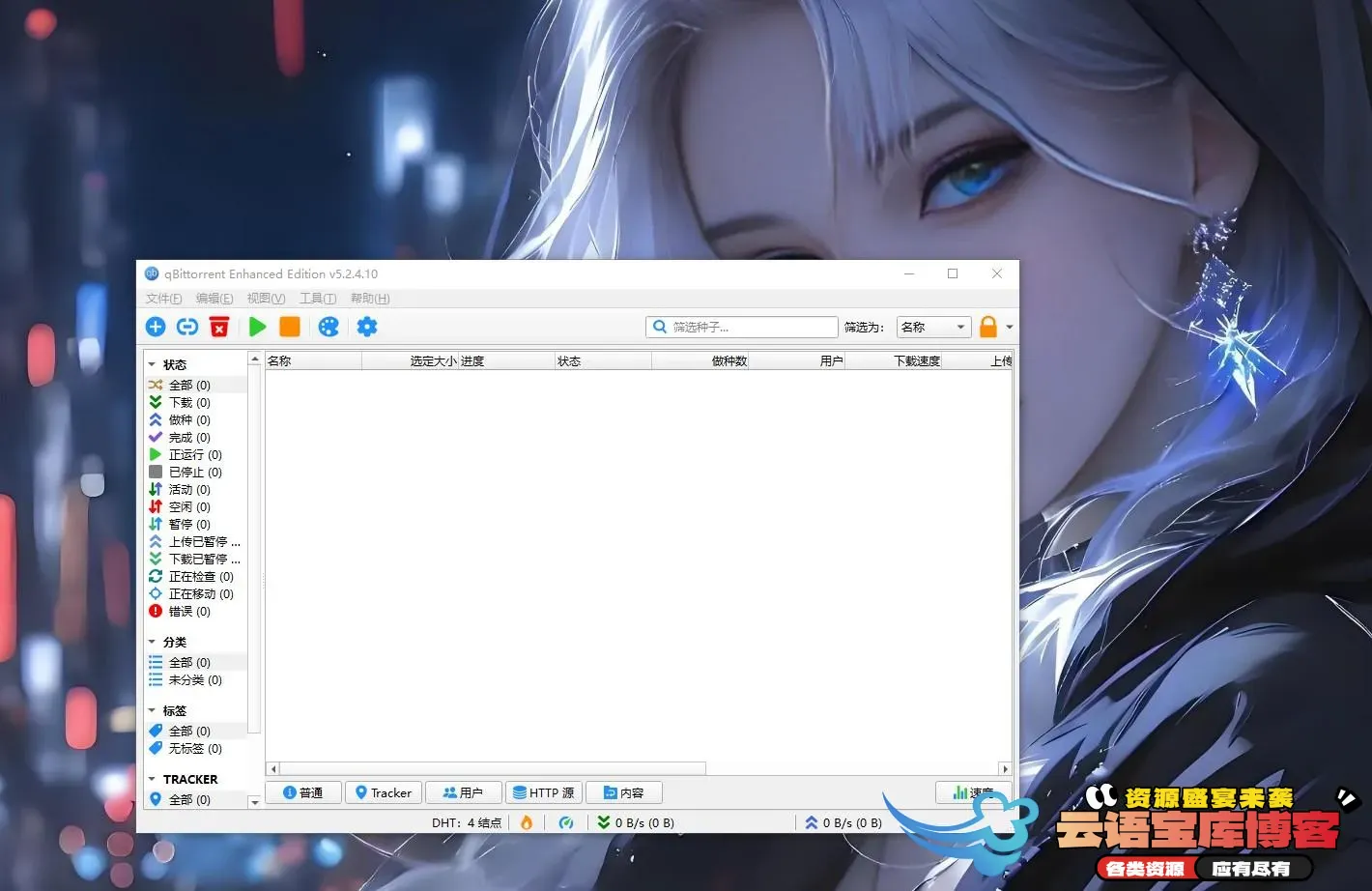Click the red delete torrent trash icon
1372x891 pixels.
219,327
